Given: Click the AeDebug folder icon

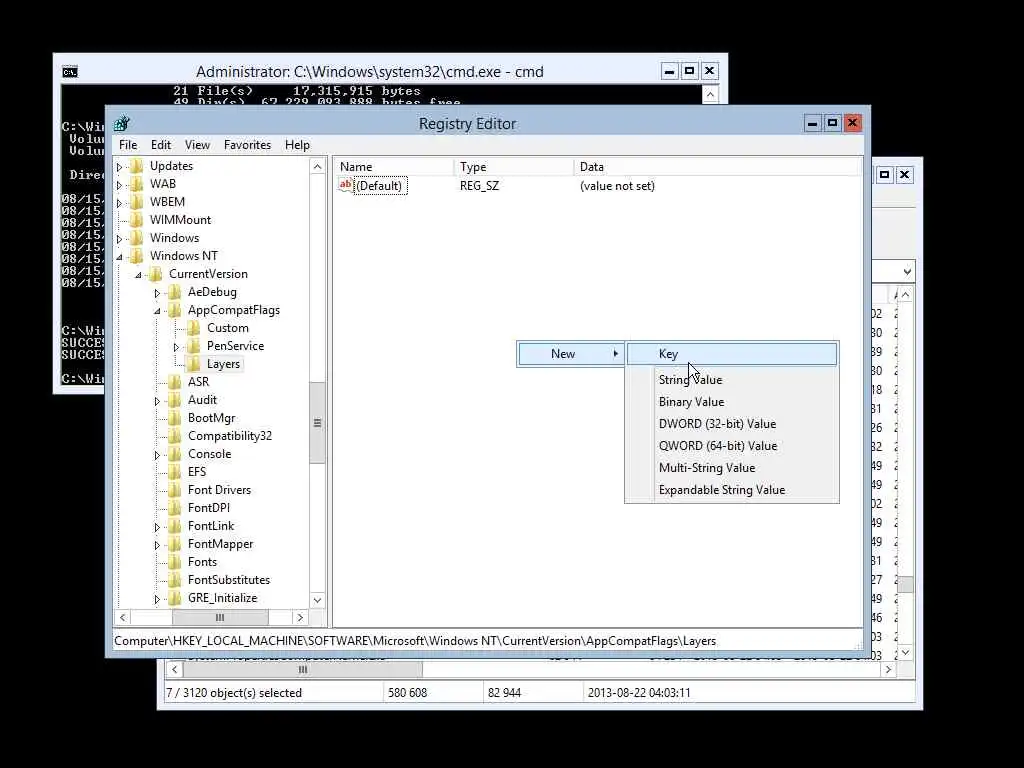Looking at the screenshot, I should (x=174, y=292).
